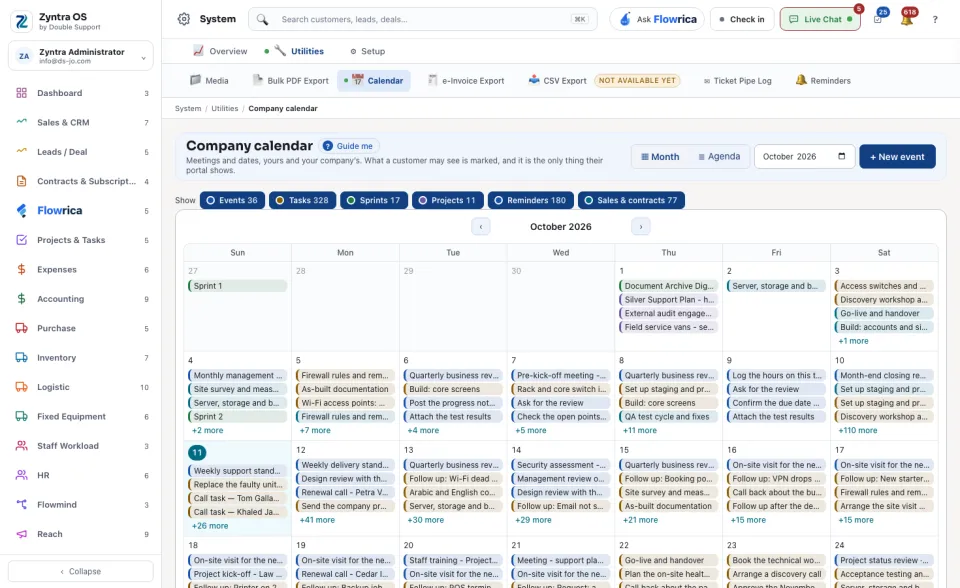The width and height of the screenshot is (960, 588).
Task: Open Ask Flowrica assistant
Action: point(657,20)
